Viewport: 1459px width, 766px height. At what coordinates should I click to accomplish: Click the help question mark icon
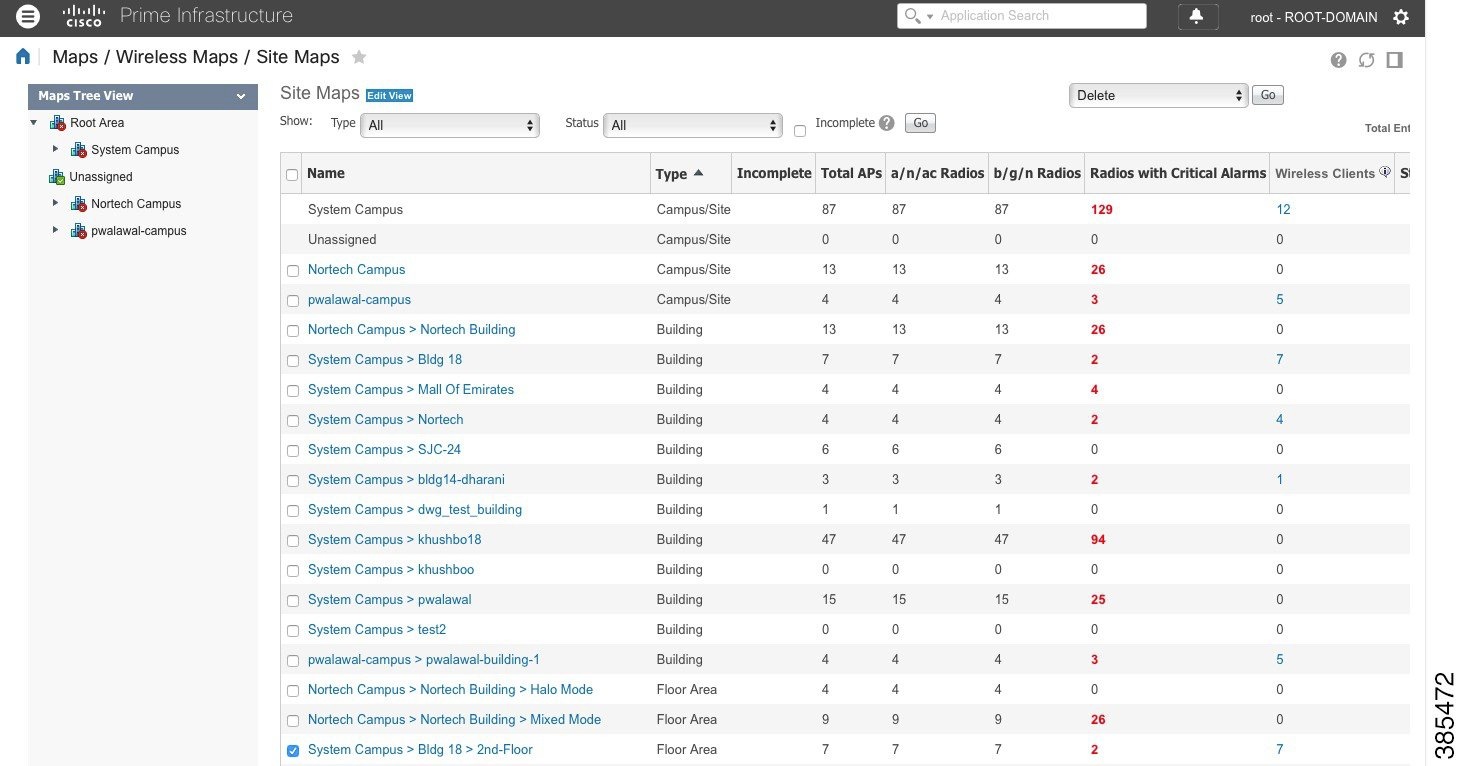(x=1338, y=60)
